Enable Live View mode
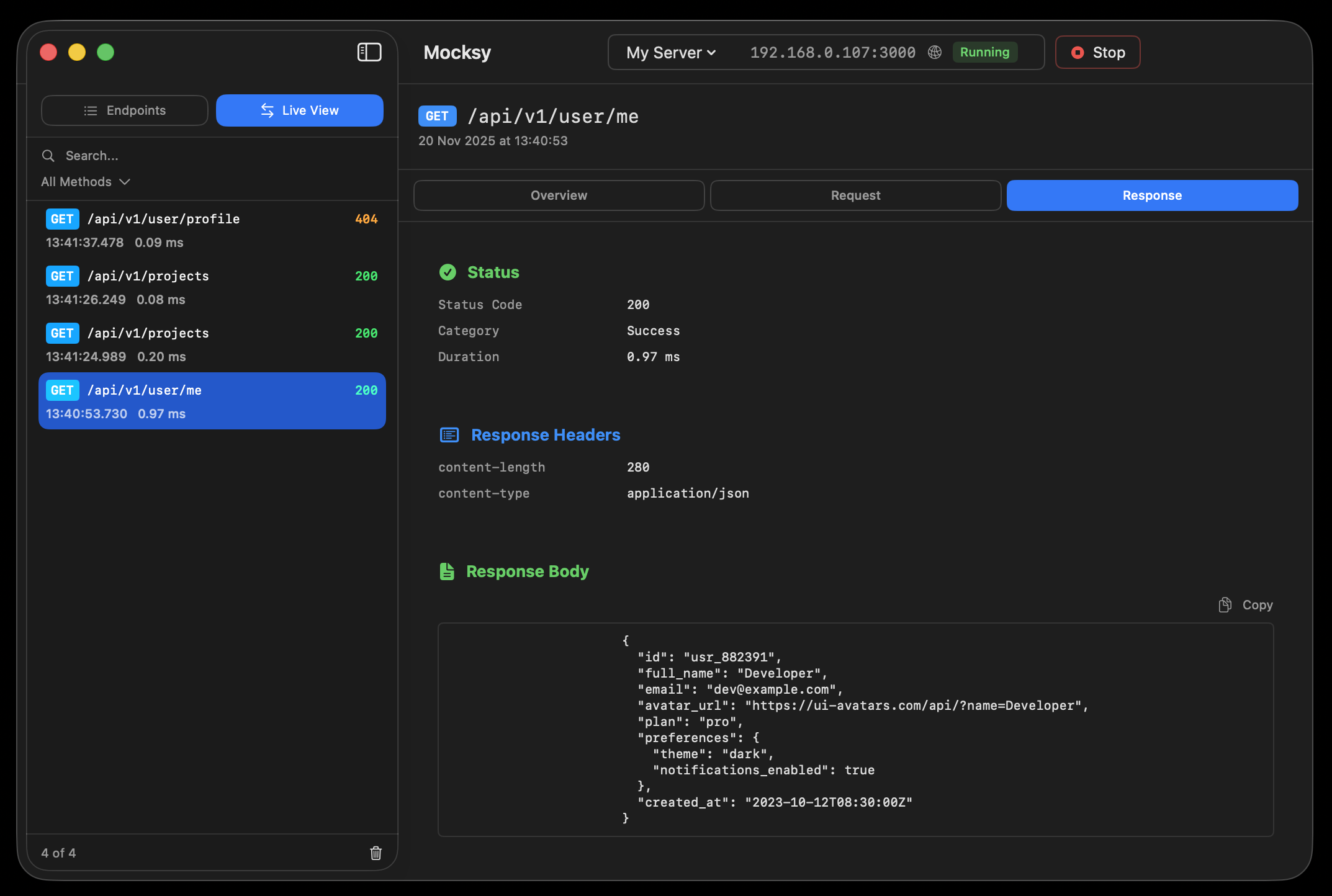Viewport: 1332px width, 896px height. 300,110
